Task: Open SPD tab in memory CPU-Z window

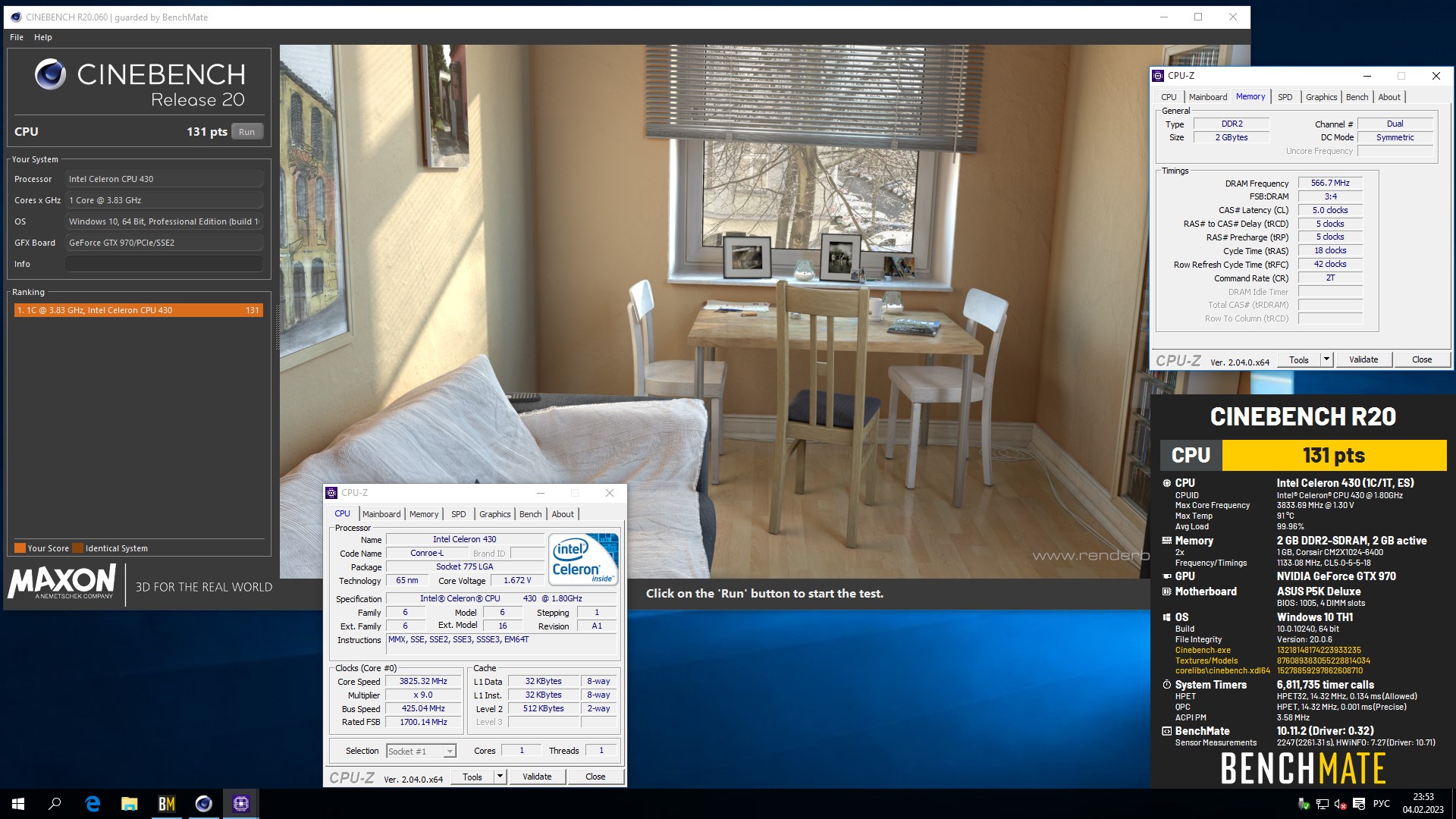Action: pyautogui.click(x=1285, y=97)
